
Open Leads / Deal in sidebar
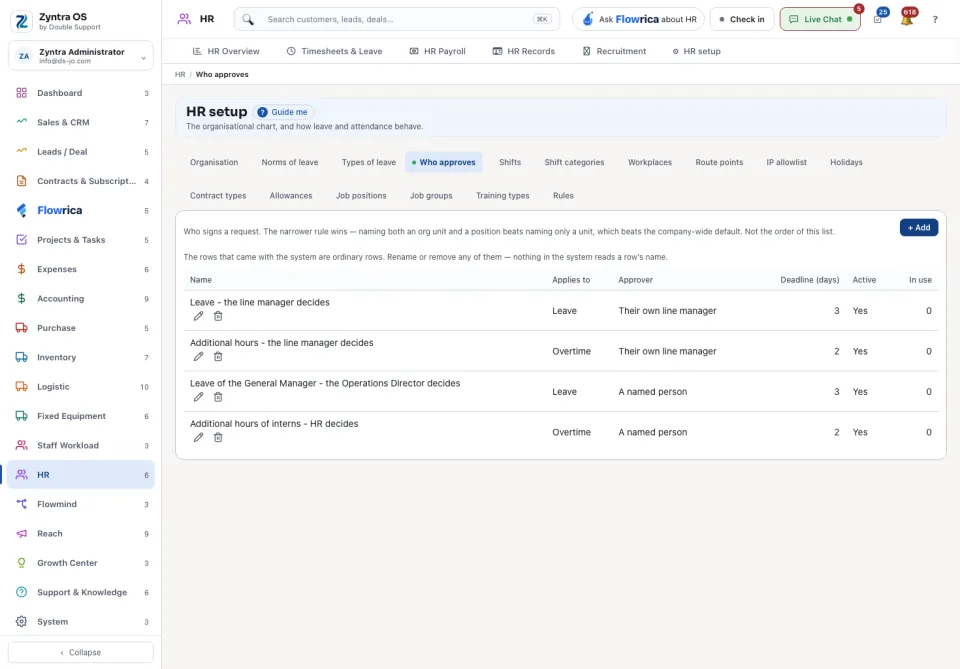tap(81, 152)
